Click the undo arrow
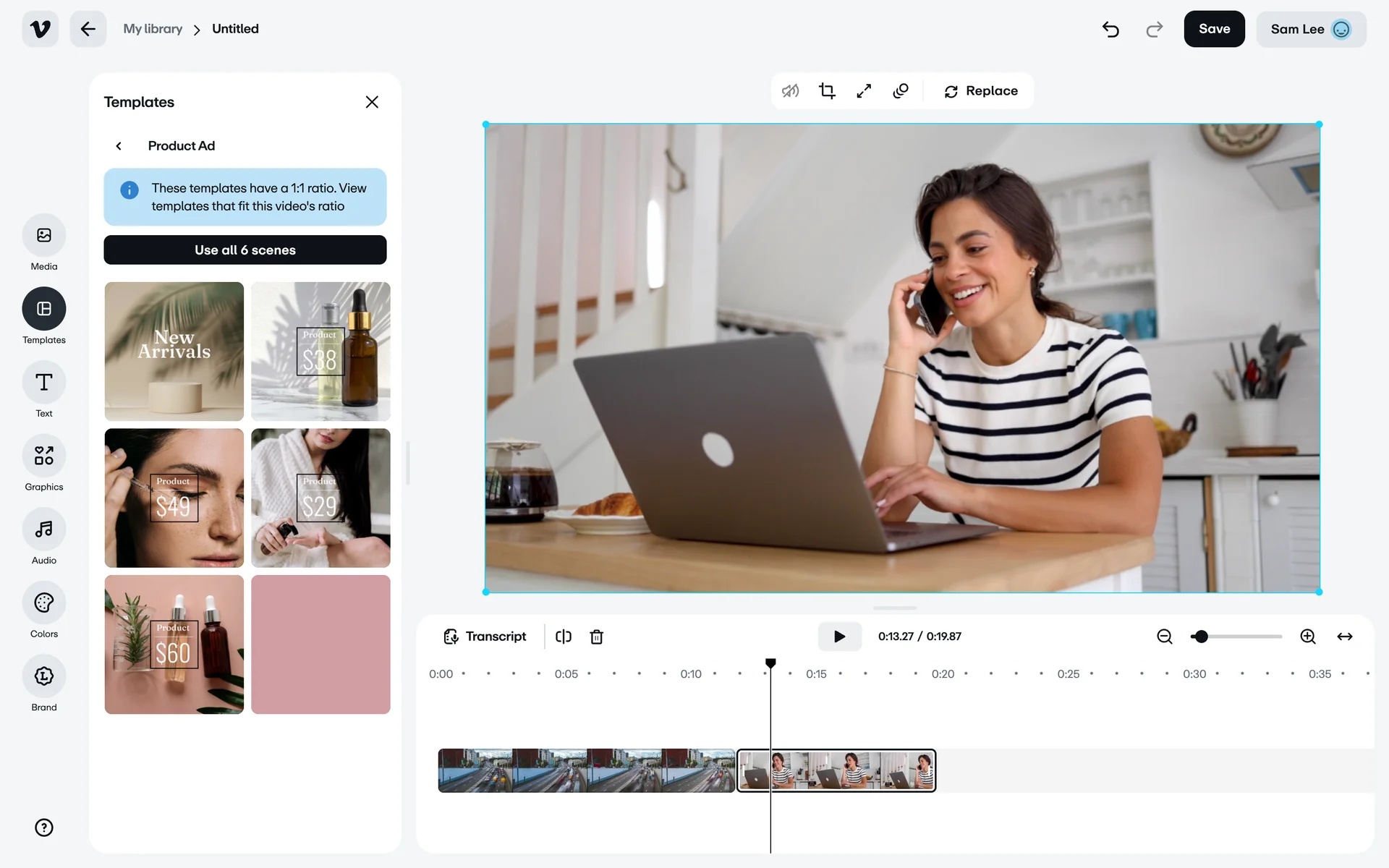This screenshot has height=868, width=1389. 1110,29
